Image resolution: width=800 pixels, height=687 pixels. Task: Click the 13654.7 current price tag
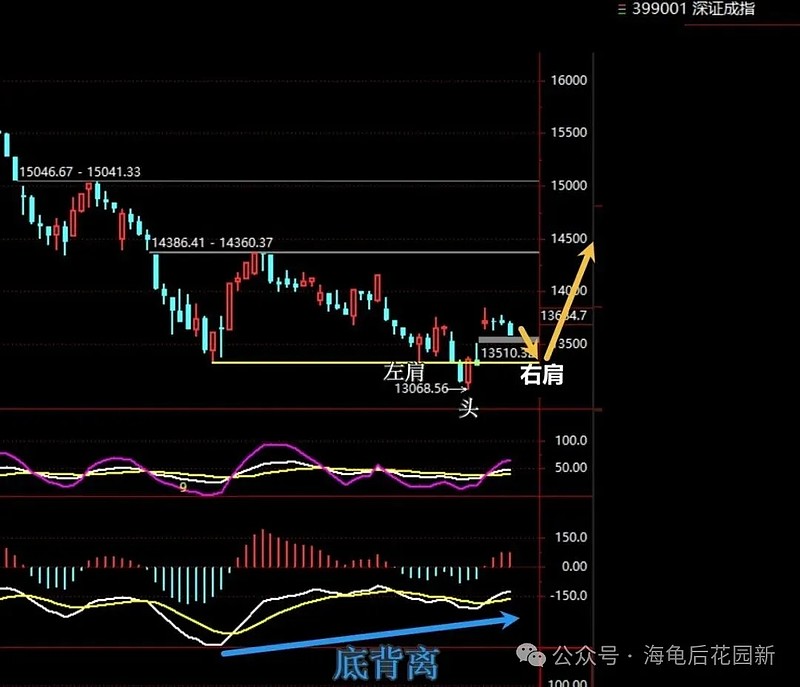pyautogui.click(x=563, y=316)
